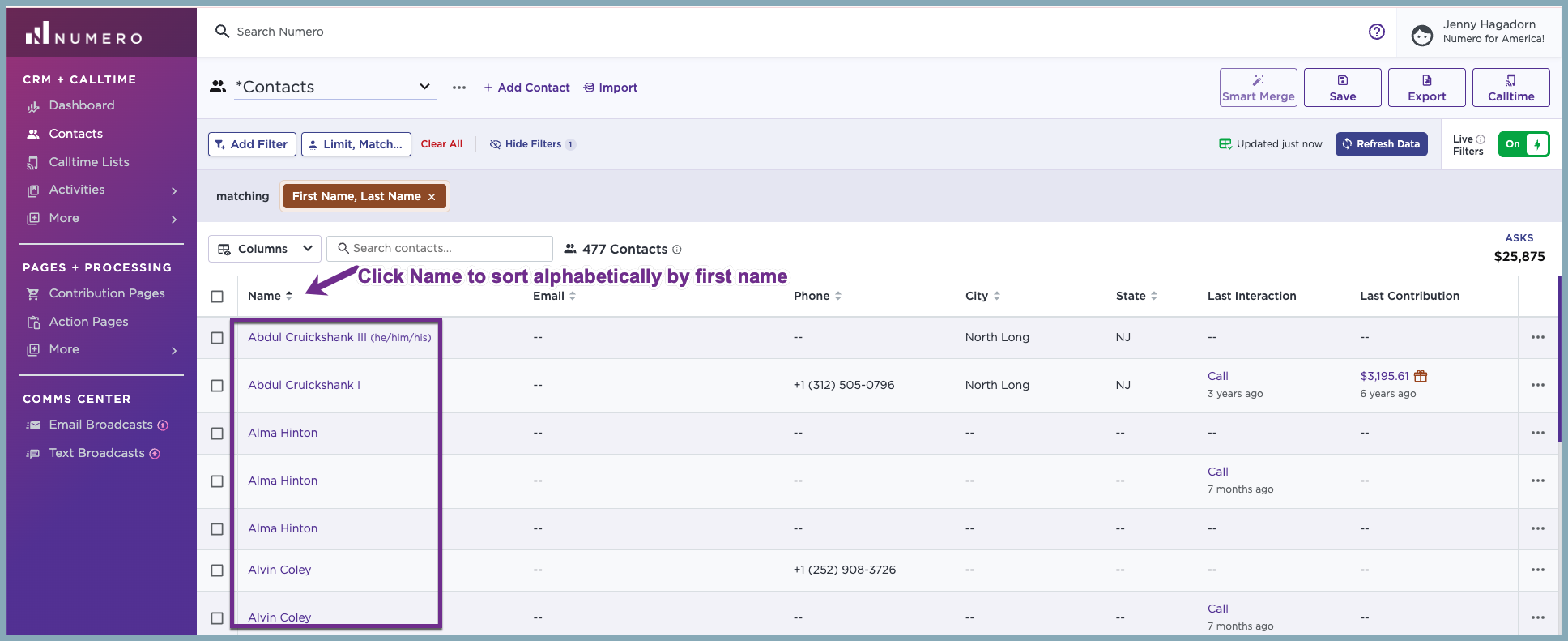Expand the CRM More sidebar submenu
Screen dimensions: 1568x641
[174, 220]
